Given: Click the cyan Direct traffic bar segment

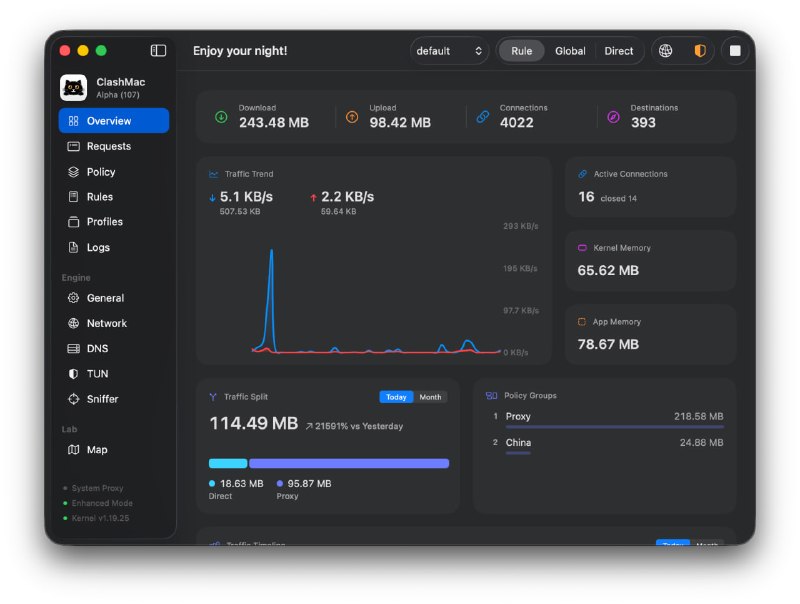Looking at the screenshot, I should pyautogui.click(x=228, y=463).
